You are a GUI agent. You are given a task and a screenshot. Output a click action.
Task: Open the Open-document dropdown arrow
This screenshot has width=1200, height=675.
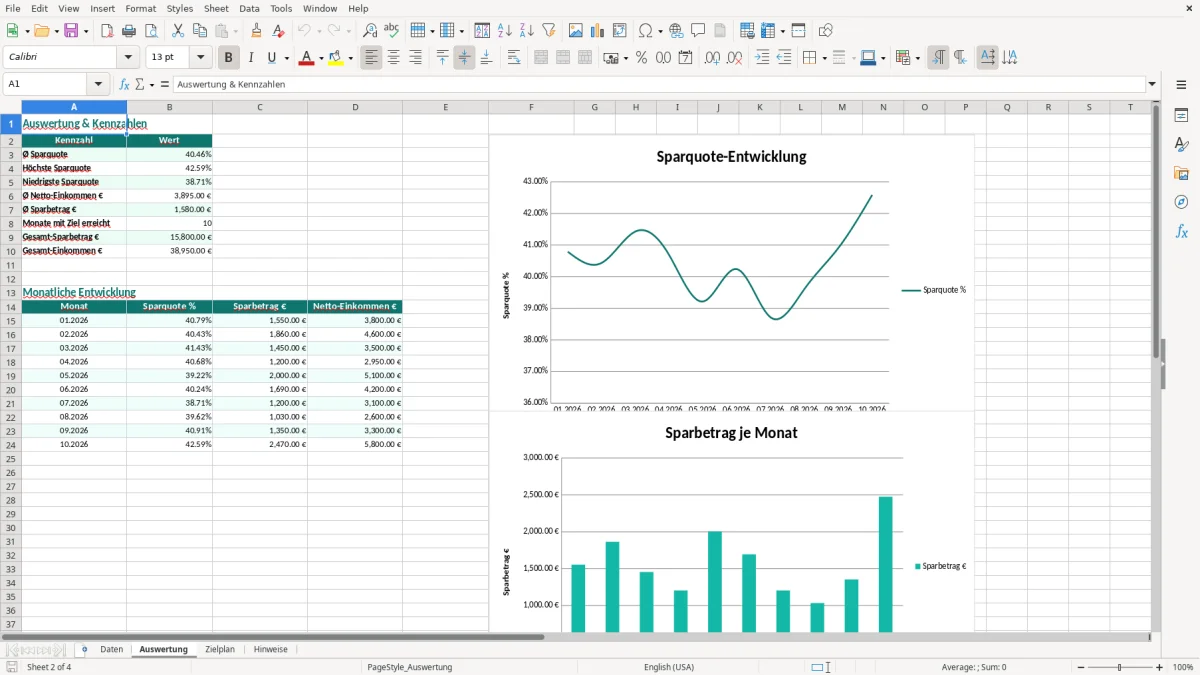(56, 31)
